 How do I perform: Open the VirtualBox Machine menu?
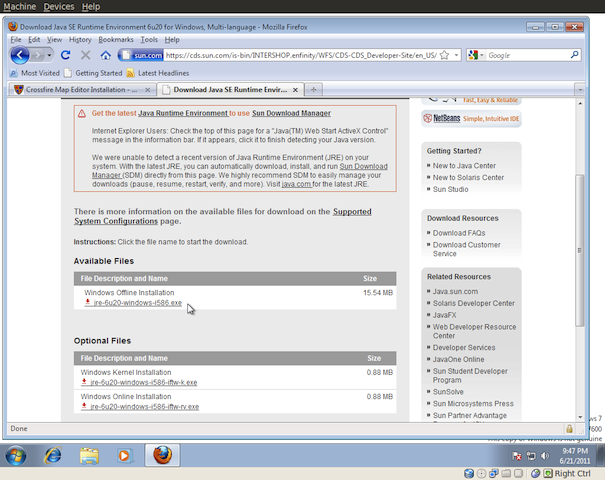20,7
